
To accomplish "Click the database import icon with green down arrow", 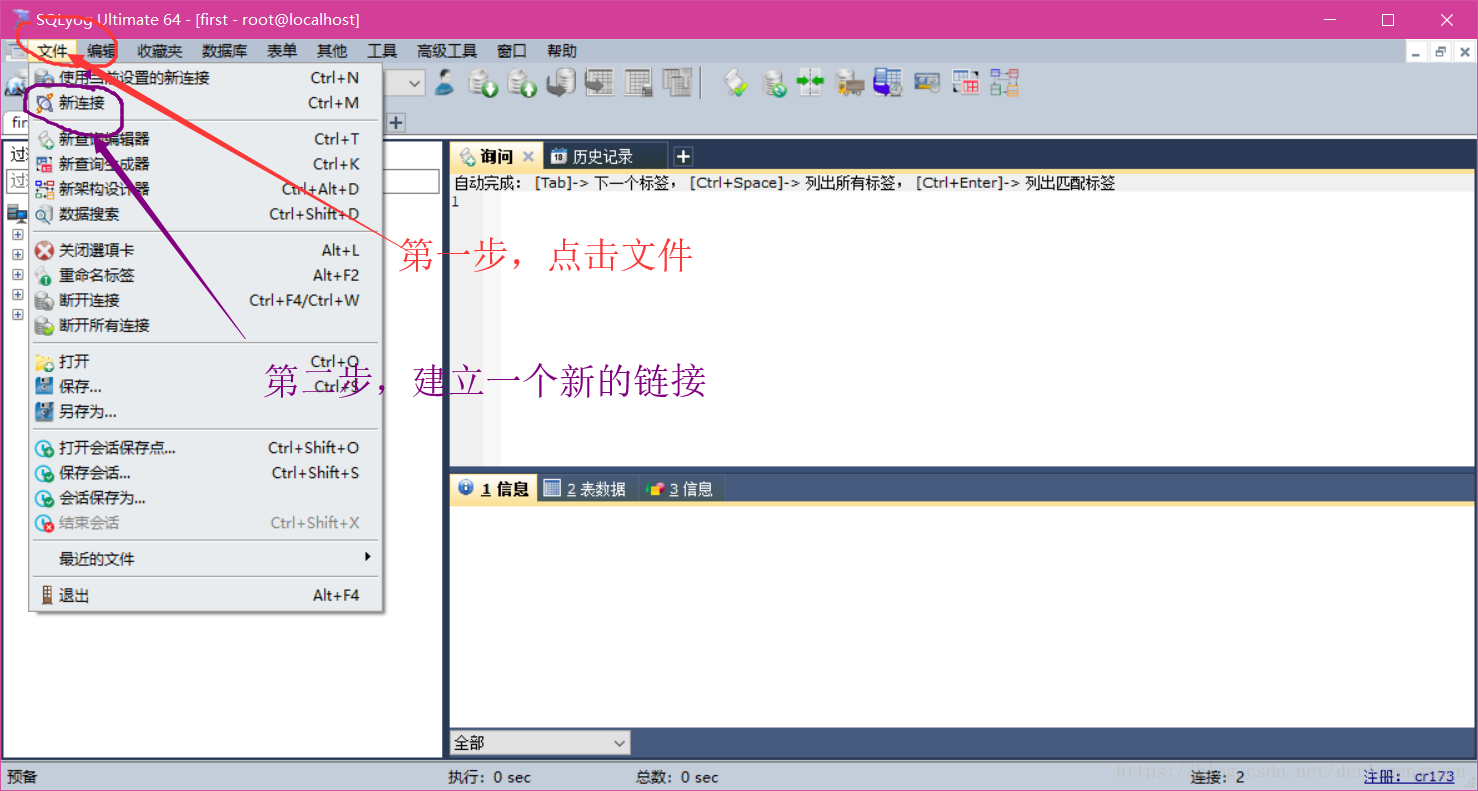I will coord(484,83).
